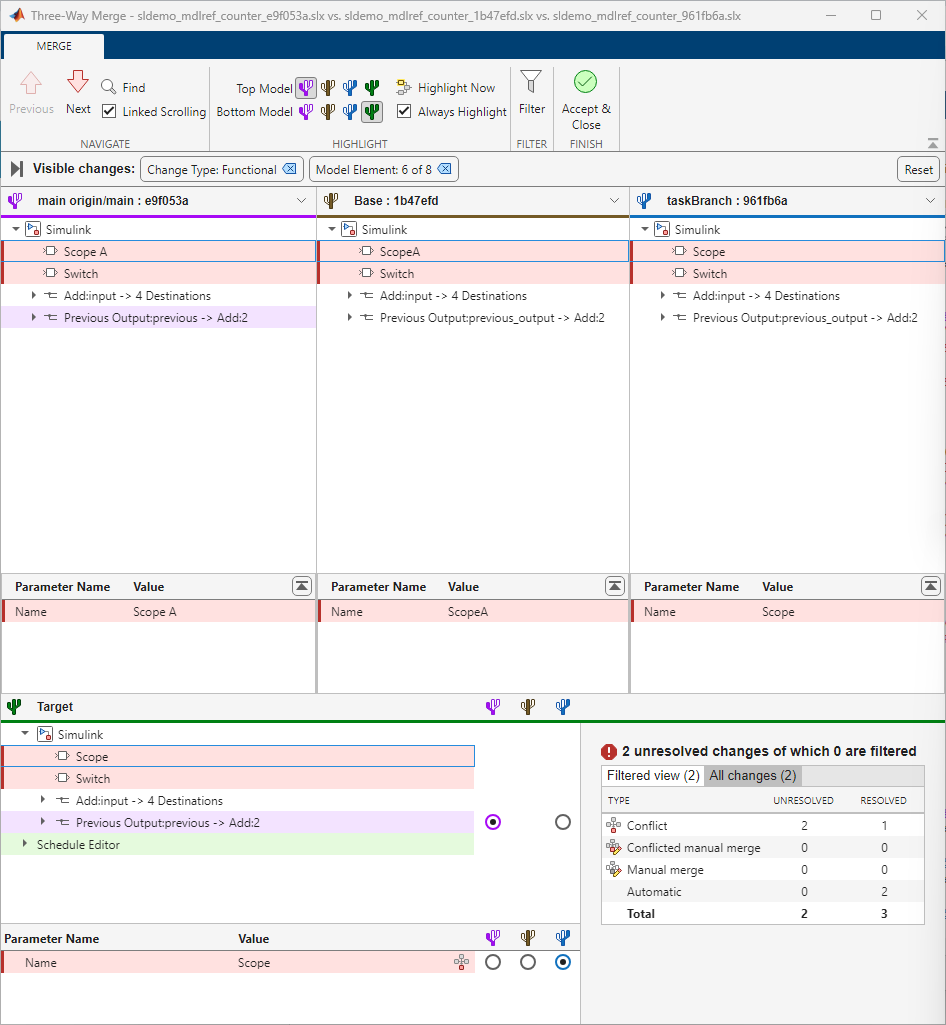This screenshot has height=1025, width=946.
Task: Open the Base : 1b47efd pane dropdown
Action: tap(613, 200)
